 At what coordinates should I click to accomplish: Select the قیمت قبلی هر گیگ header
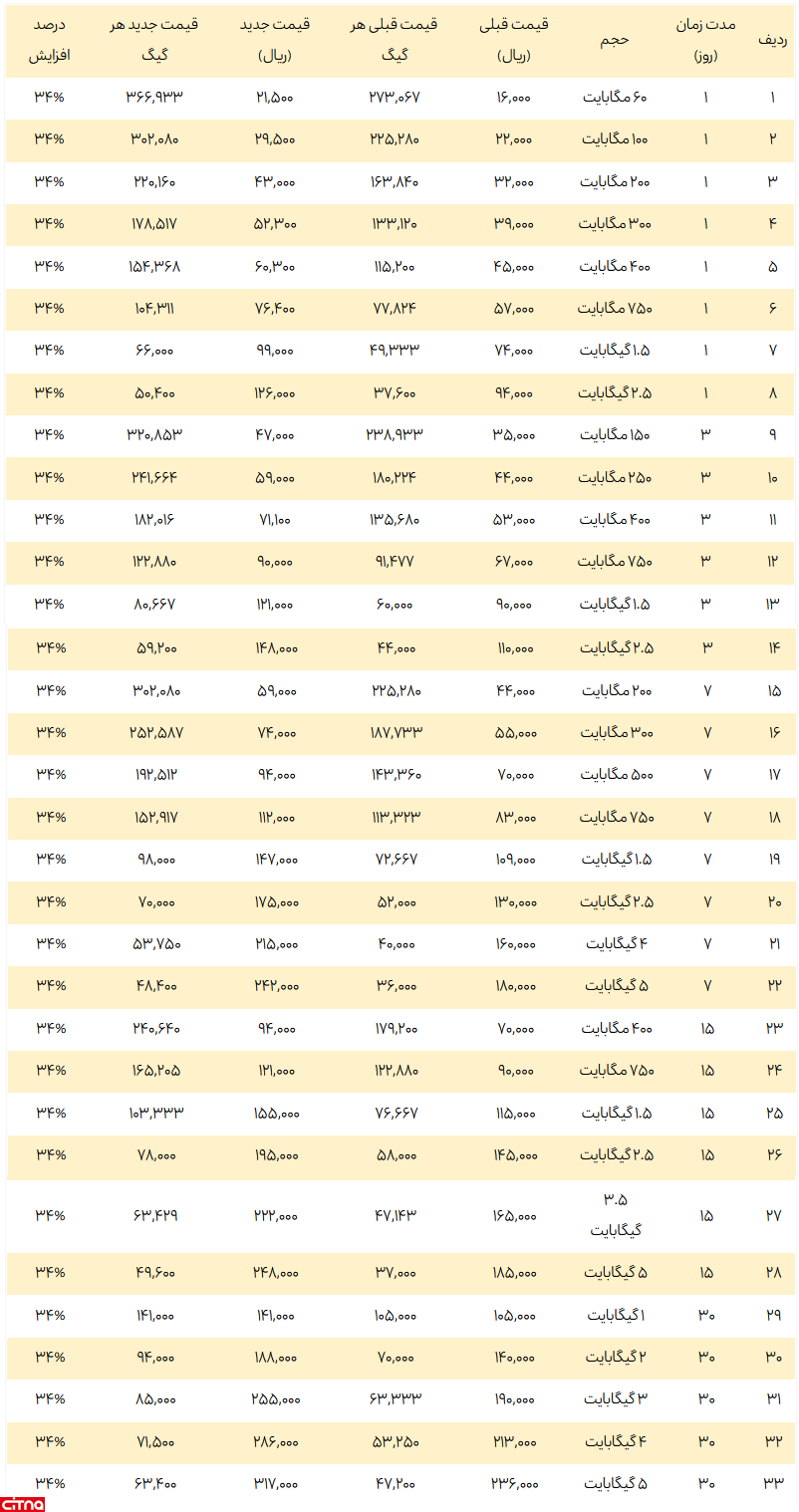394,40
